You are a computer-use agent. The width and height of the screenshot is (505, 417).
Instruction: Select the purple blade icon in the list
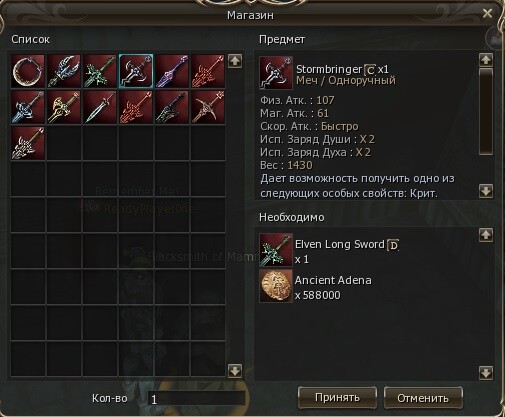point(172,71)
